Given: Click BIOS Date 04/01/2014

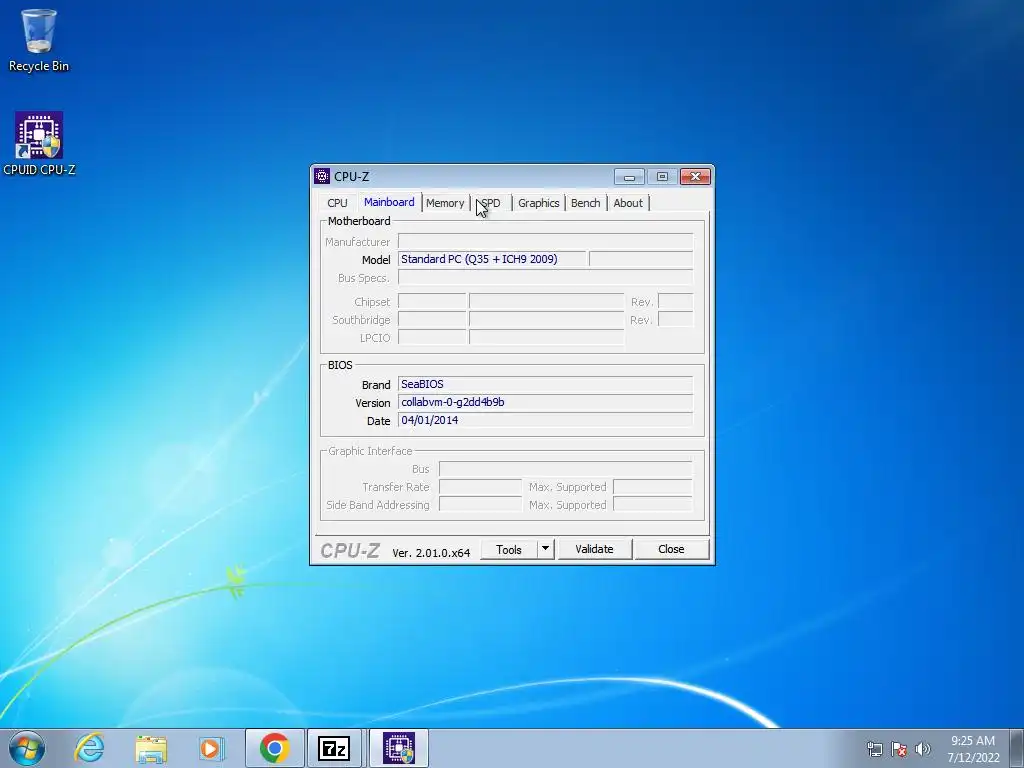Looking at the screenshot, I should [545, 421].
